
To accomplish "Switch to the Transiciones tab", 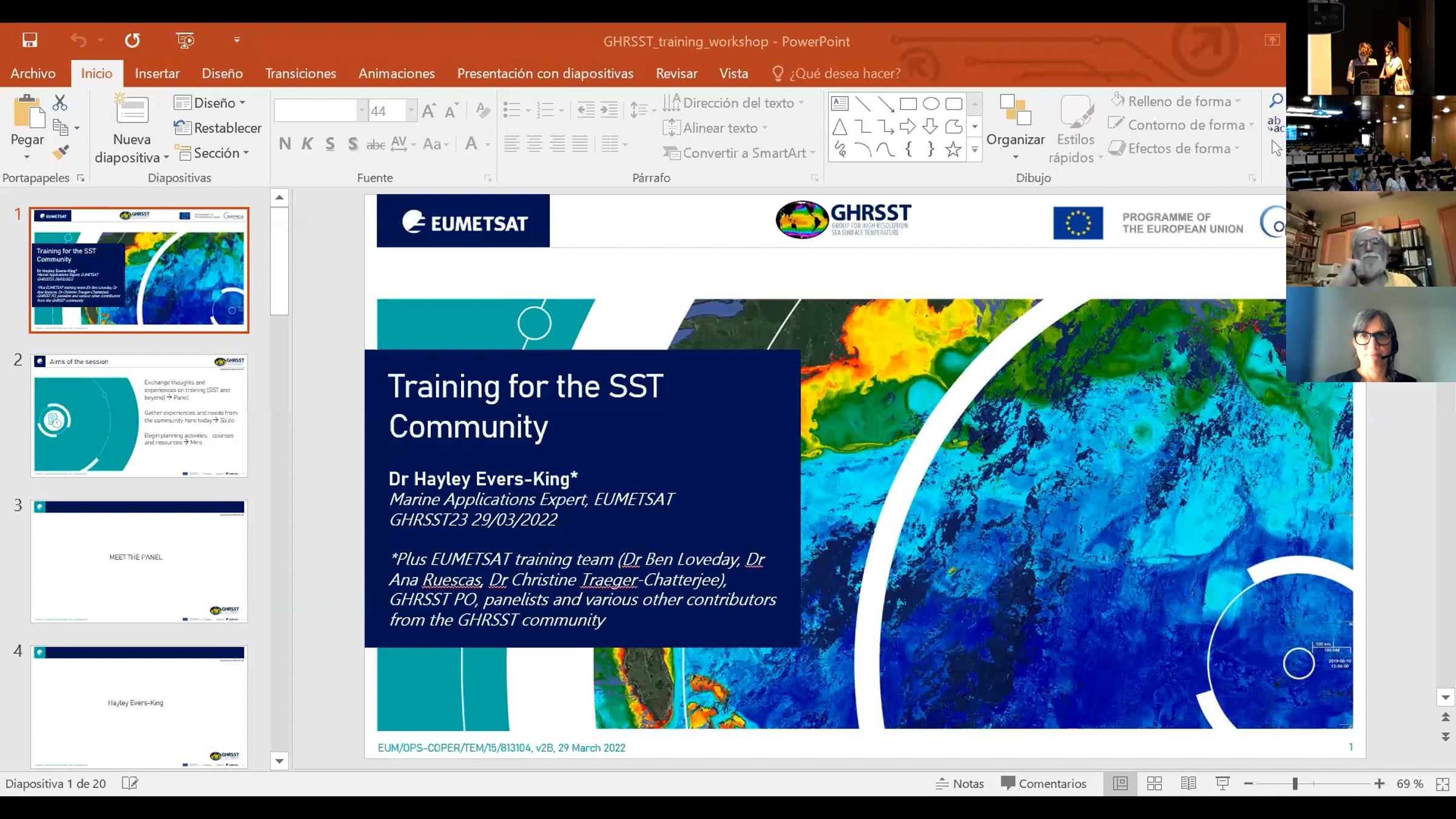I will (300, 73).
